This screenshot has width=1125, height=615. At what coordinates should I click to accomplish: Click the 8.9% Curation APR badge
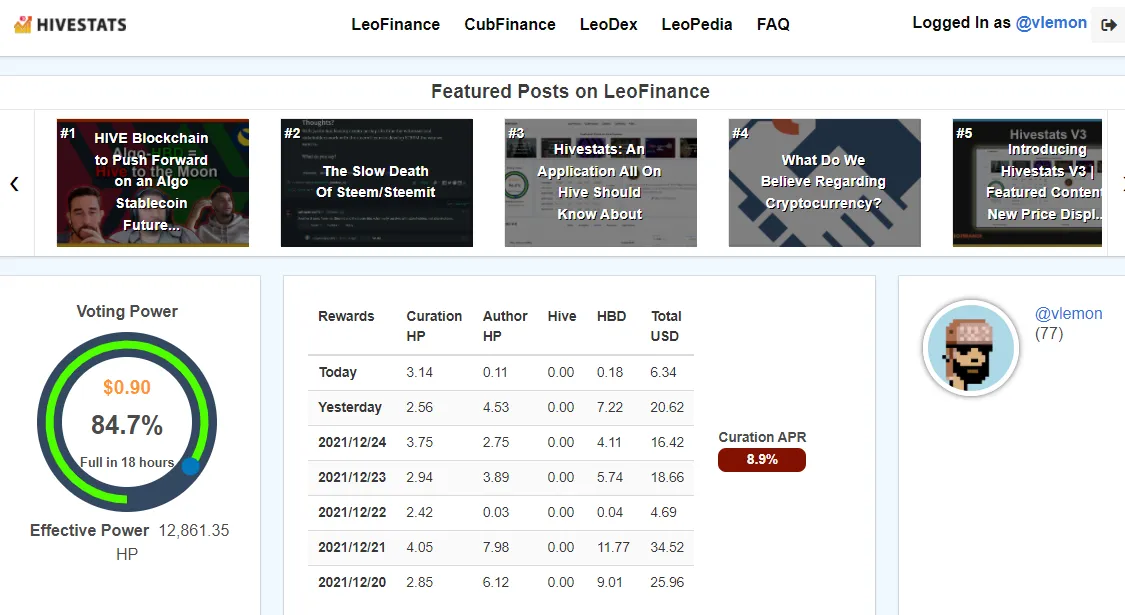(761, 459)
